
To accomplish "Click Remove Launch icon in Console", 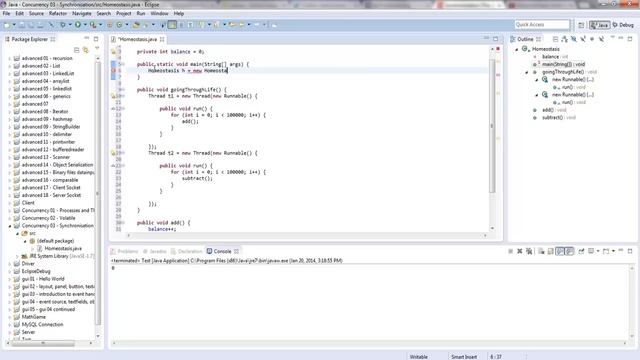I will [x=520, y=251].
